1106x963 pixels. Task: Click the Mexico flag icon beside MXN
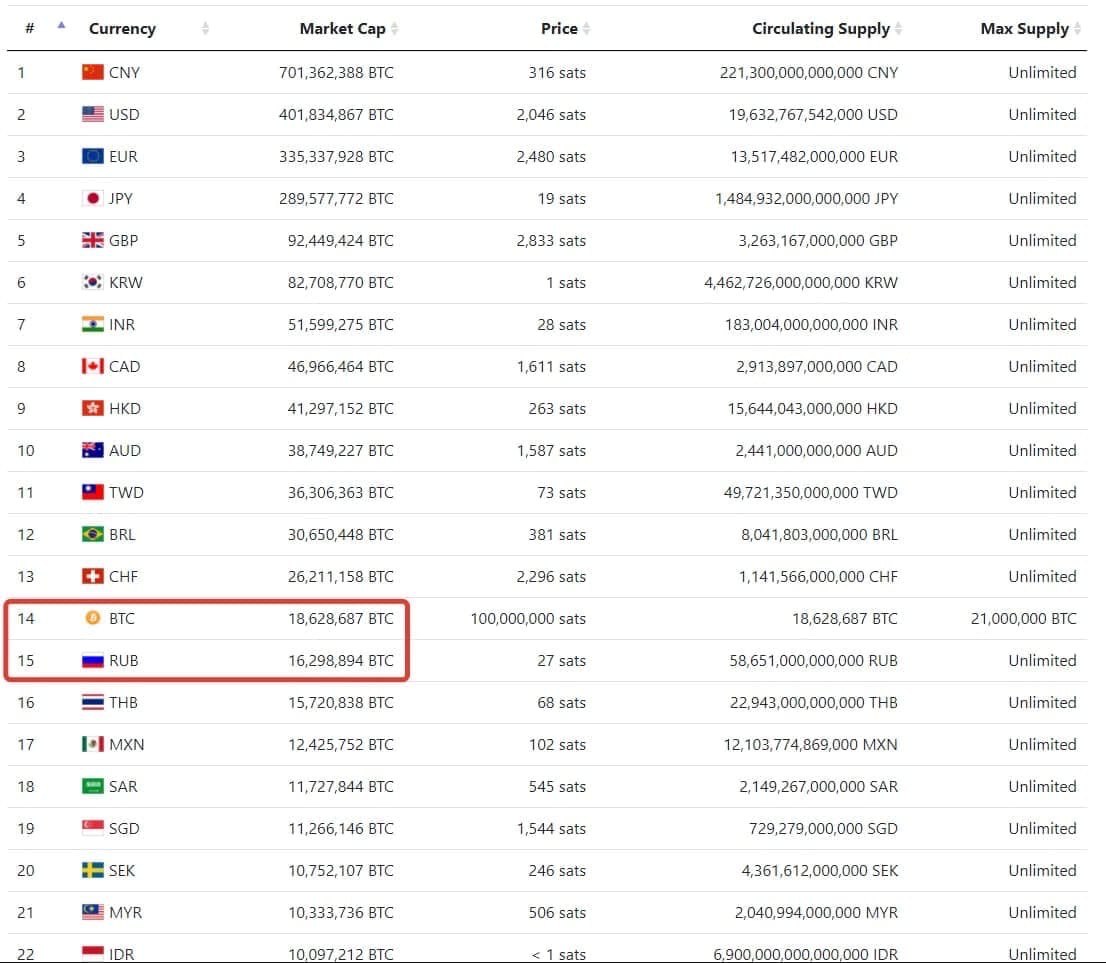point(92,744)
